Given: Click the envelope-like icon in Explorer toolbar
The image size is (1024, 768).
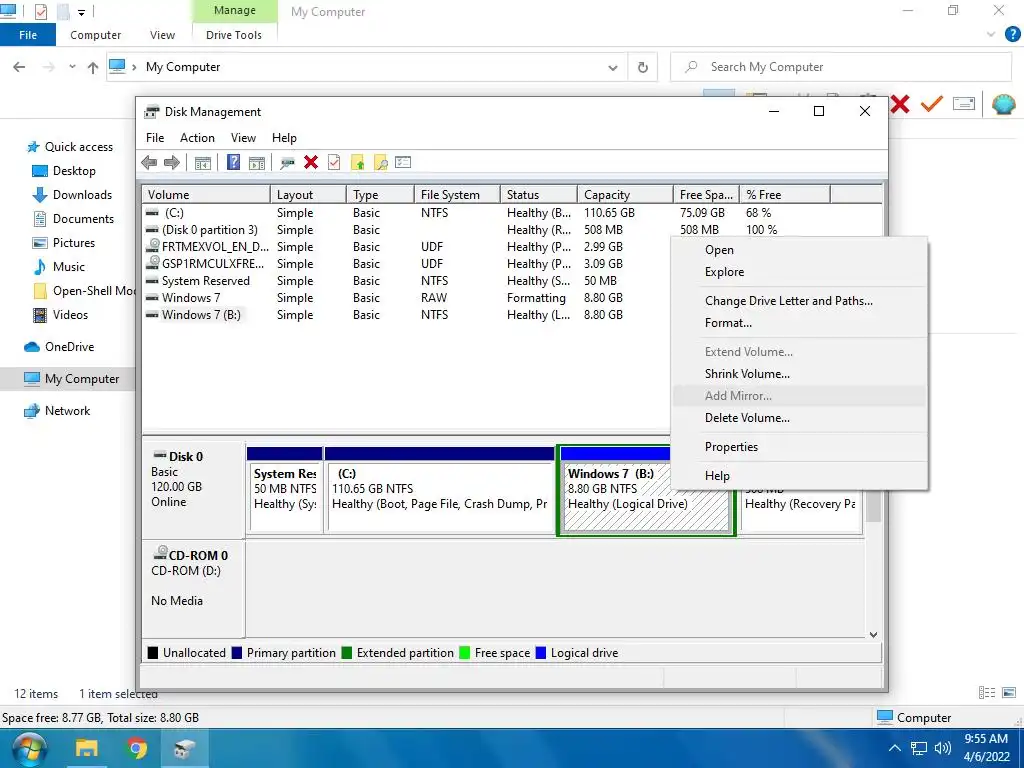Looking at the screenshot, I should (964, 103).
